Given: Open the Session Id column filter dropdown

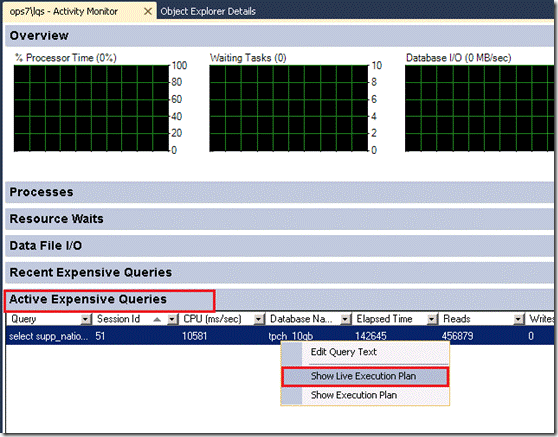Looking at the screenshot, I should [x=172, y=319].
